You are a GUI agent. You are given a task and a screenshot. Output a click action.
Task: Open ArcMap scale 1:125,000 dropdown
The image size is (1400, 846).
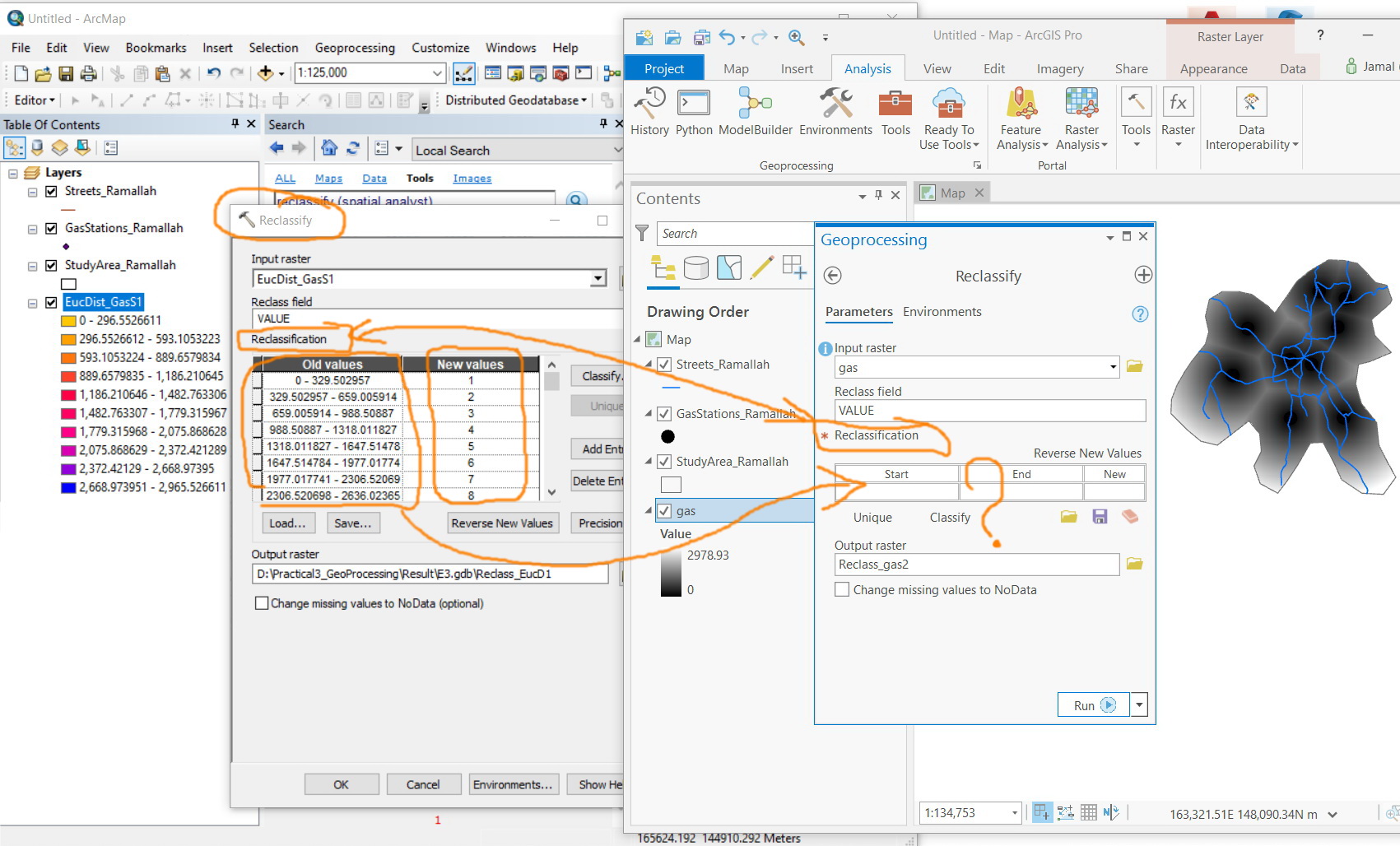(437, 72)
